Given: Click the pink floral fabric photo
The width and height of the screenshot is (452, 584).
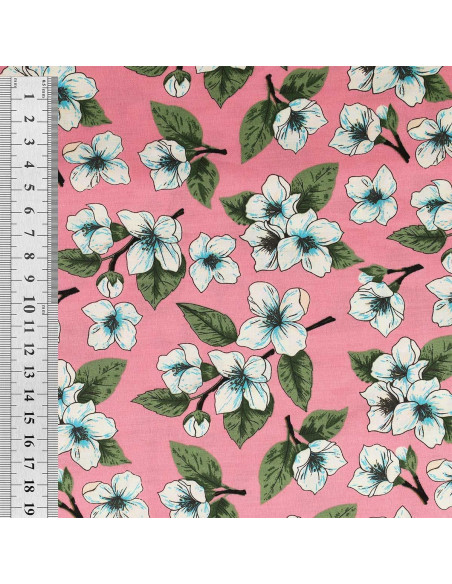Looking at the screenshot, I should 226,292.
